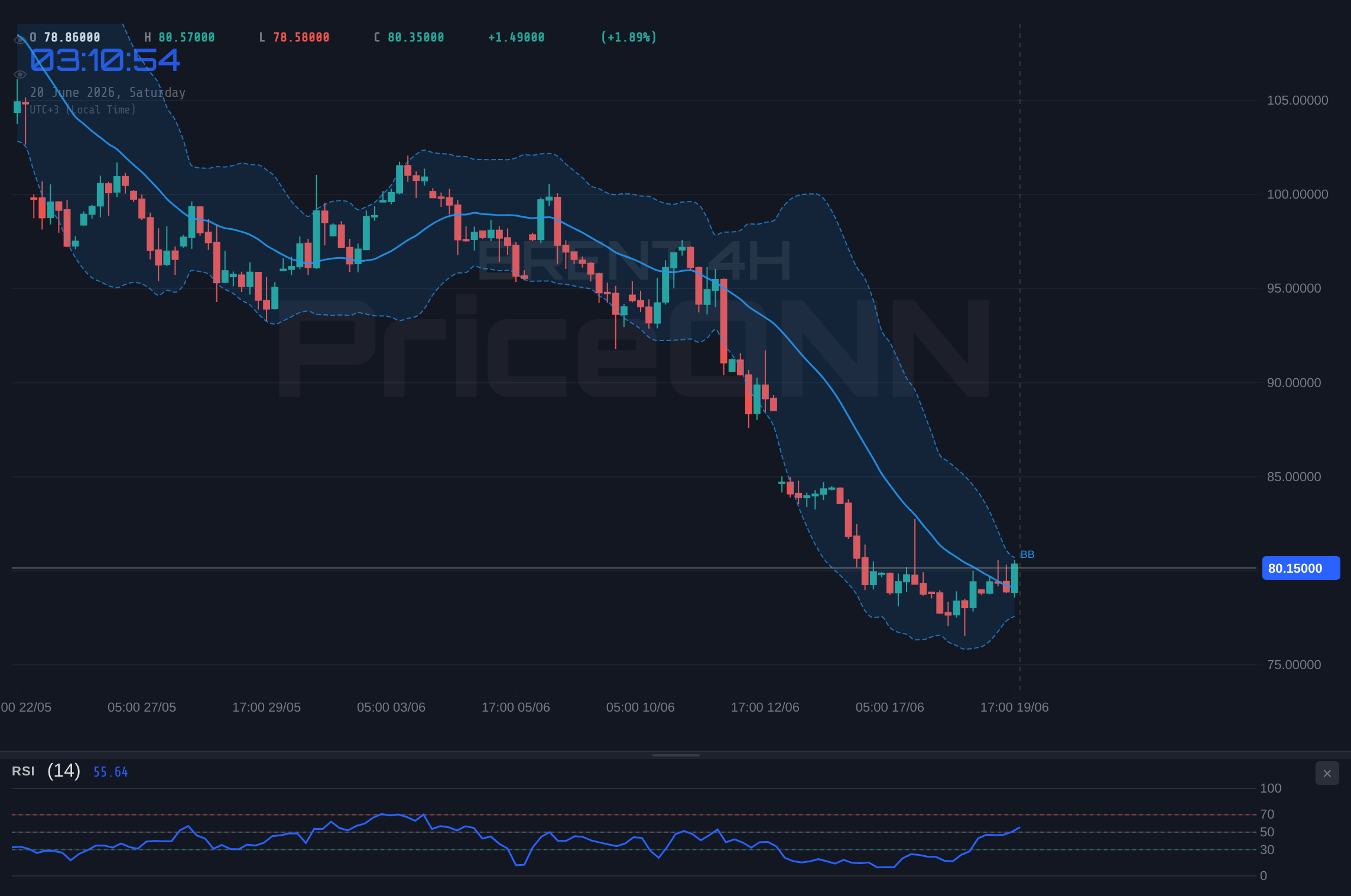Click the 95.00000 price axis label
This screenshot has height=896, width=1351.
(x=1294, y=288)
